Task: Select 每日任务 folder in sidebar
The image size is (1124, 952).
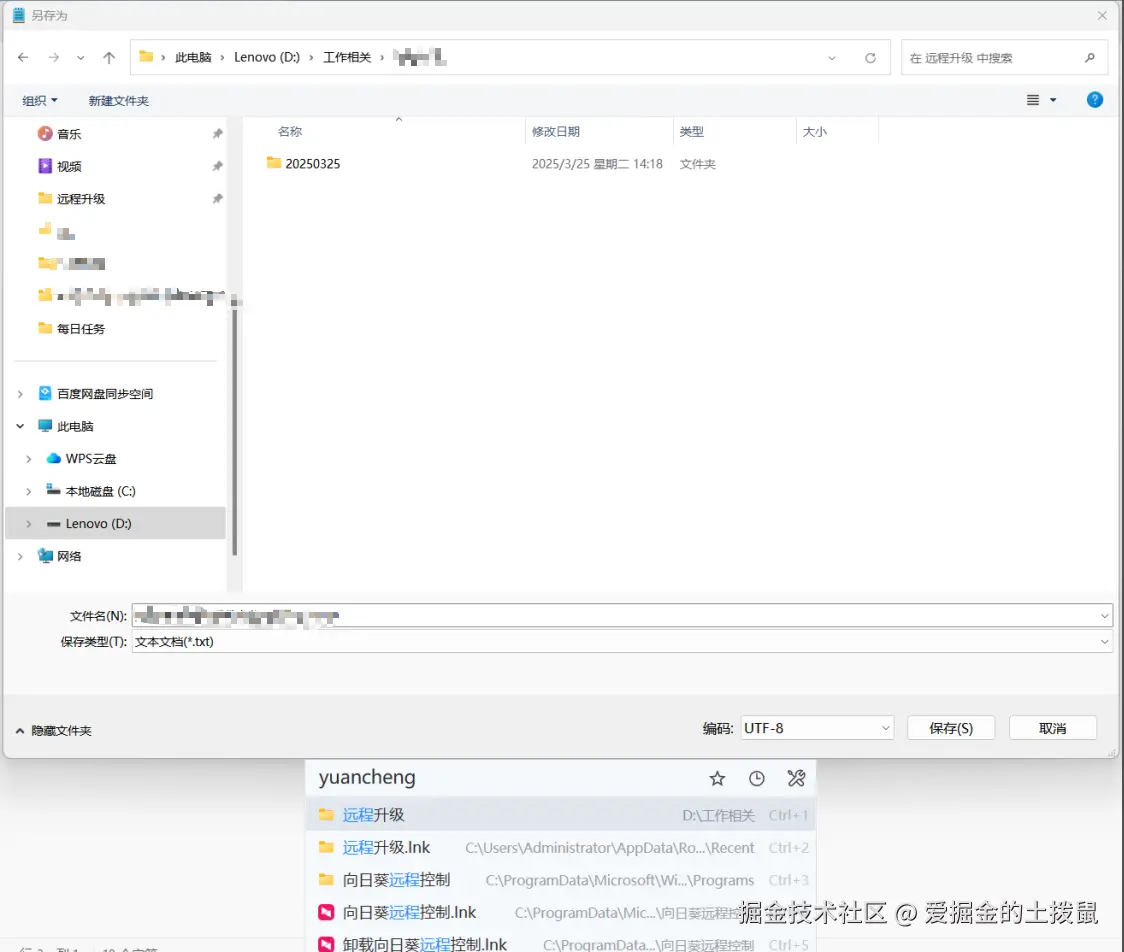Action: 80,328
